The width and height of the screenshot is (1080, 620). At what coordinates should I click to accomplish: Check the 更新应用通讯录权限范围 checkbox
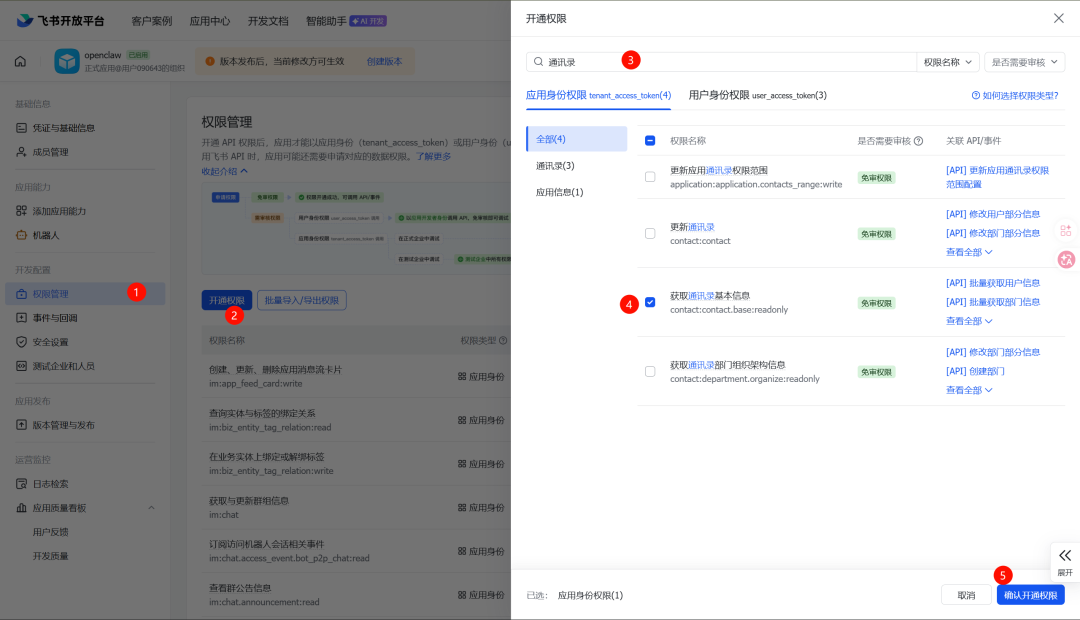tap(650, 178)
